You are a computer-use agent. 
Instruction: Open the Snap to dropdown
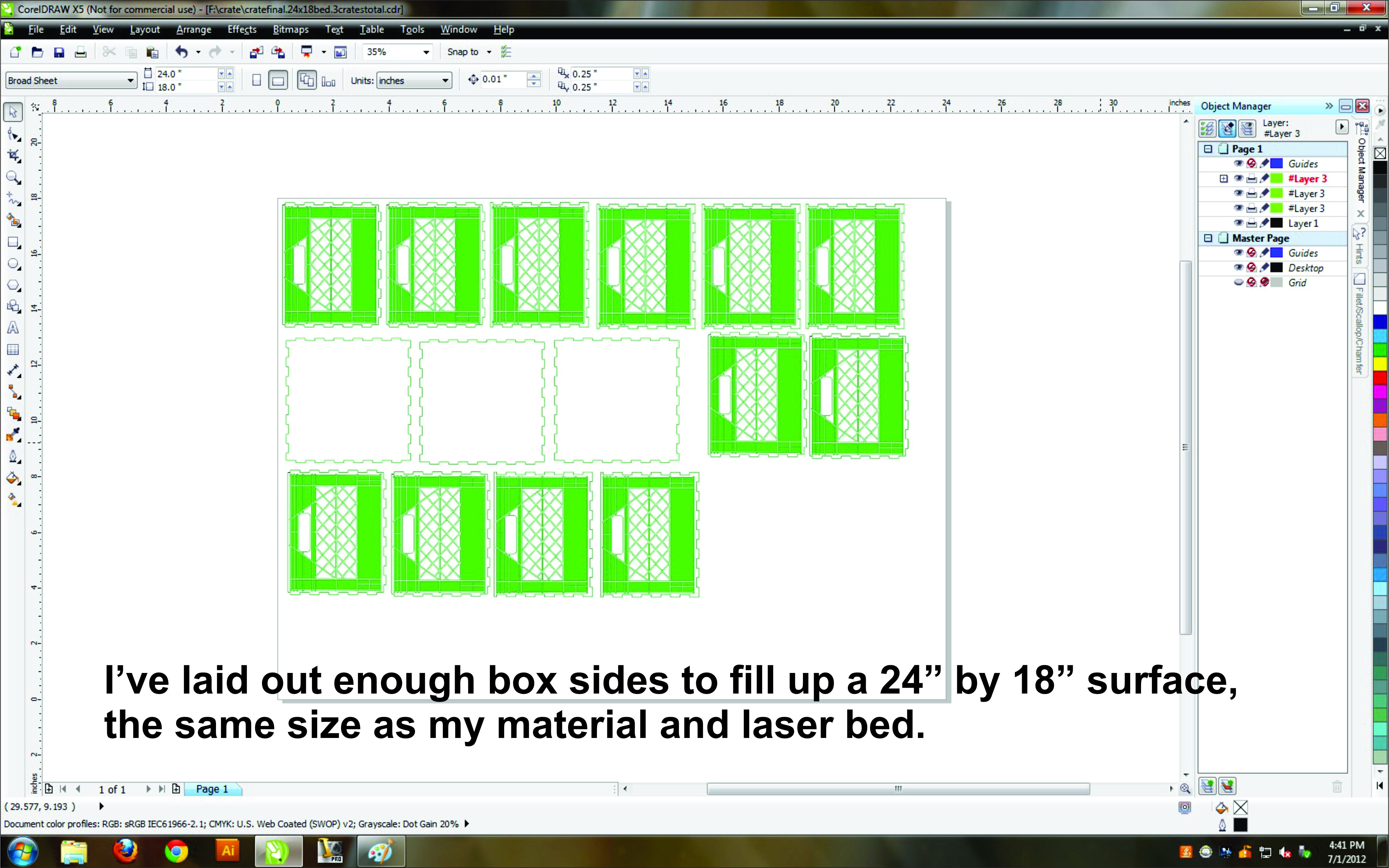point(489,52)
